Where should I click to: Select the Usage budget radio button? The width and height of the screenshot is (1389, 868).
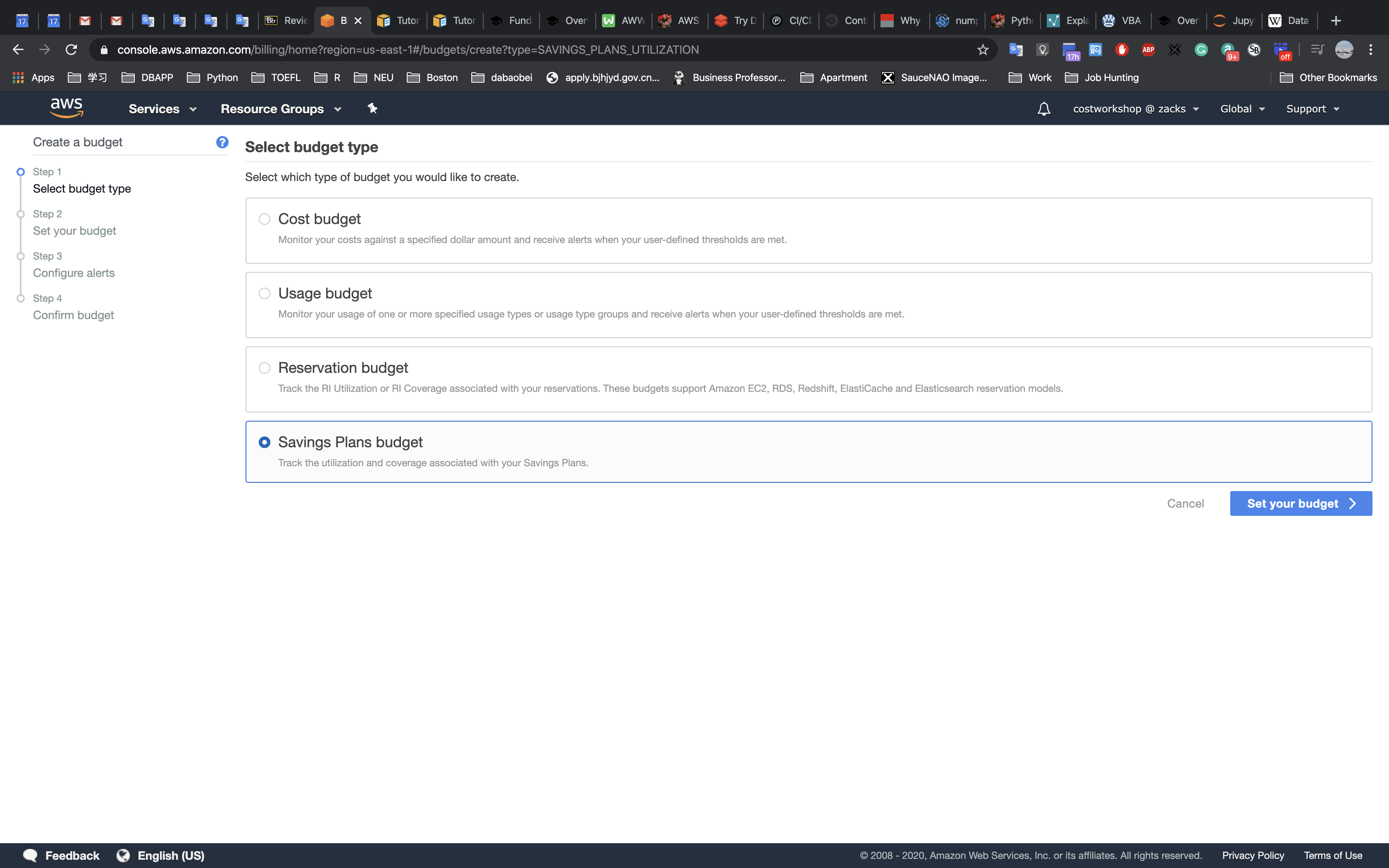coord(265,294)
